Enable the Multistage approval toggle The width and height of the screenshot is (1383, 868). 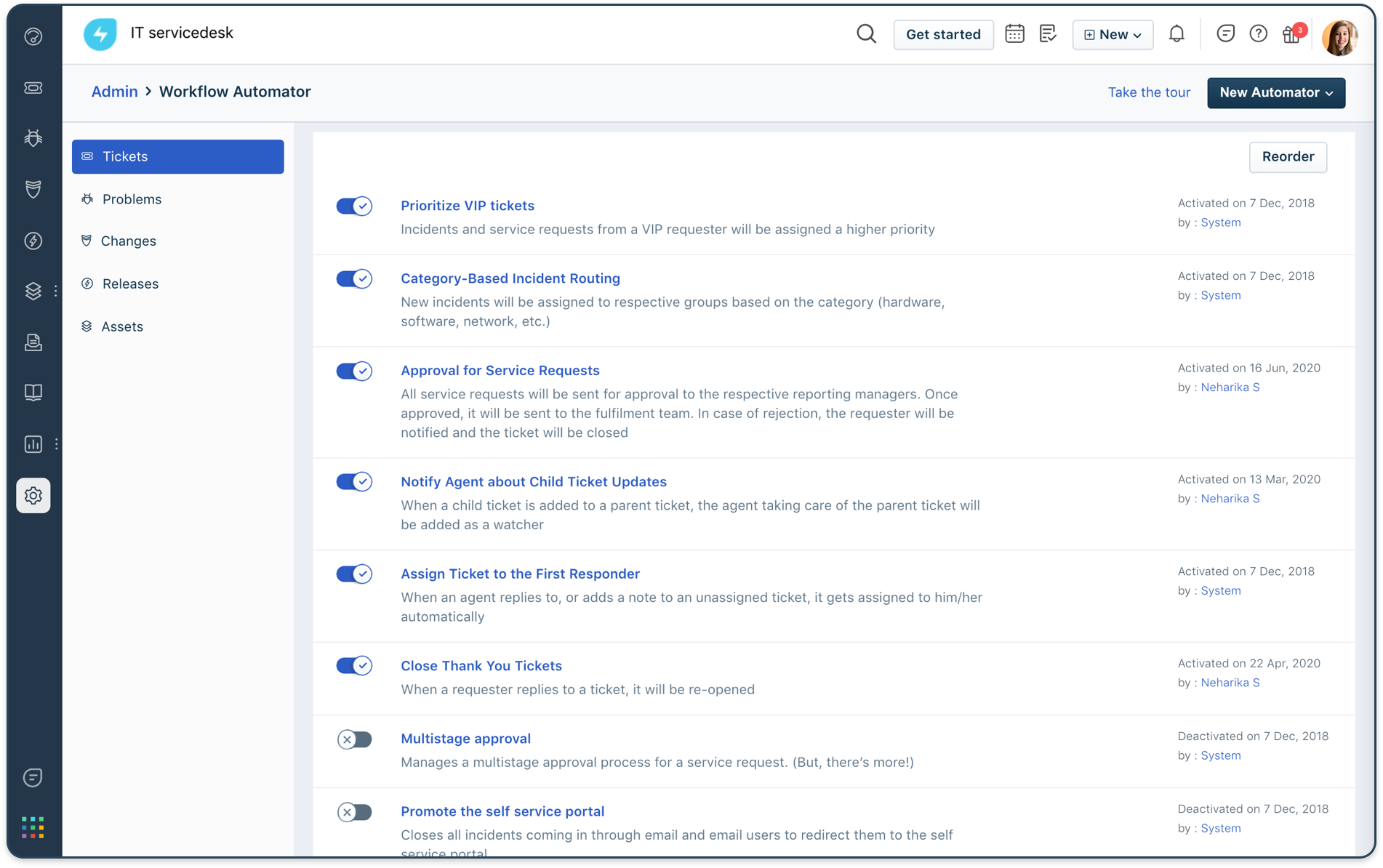pos(354,740)
